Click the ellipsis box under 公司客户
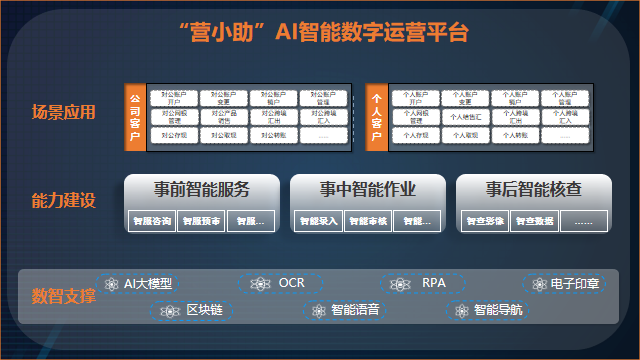Viewport: 640px width, 360px height. pos(323,136)
